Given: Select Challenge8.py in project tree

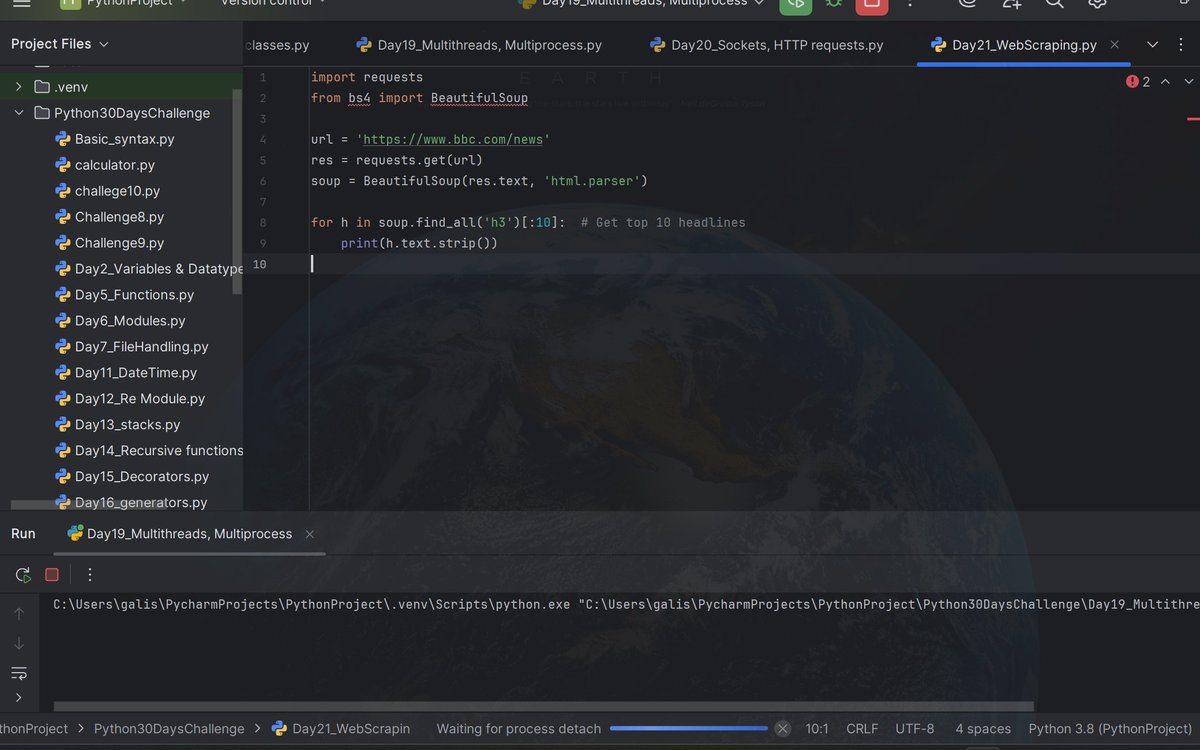Looking at the screenshot, I should pos(119,217).
